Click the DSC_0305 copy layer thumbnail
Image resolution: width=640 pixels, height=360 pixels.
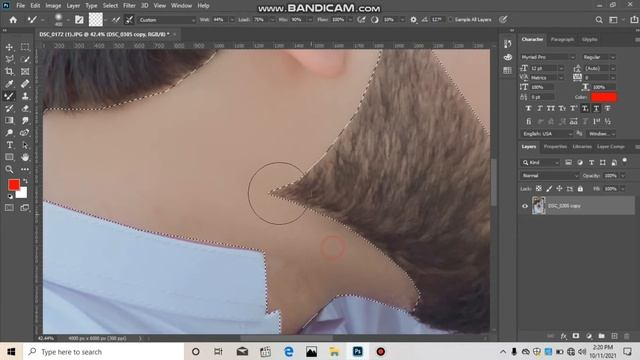point(538,205)
